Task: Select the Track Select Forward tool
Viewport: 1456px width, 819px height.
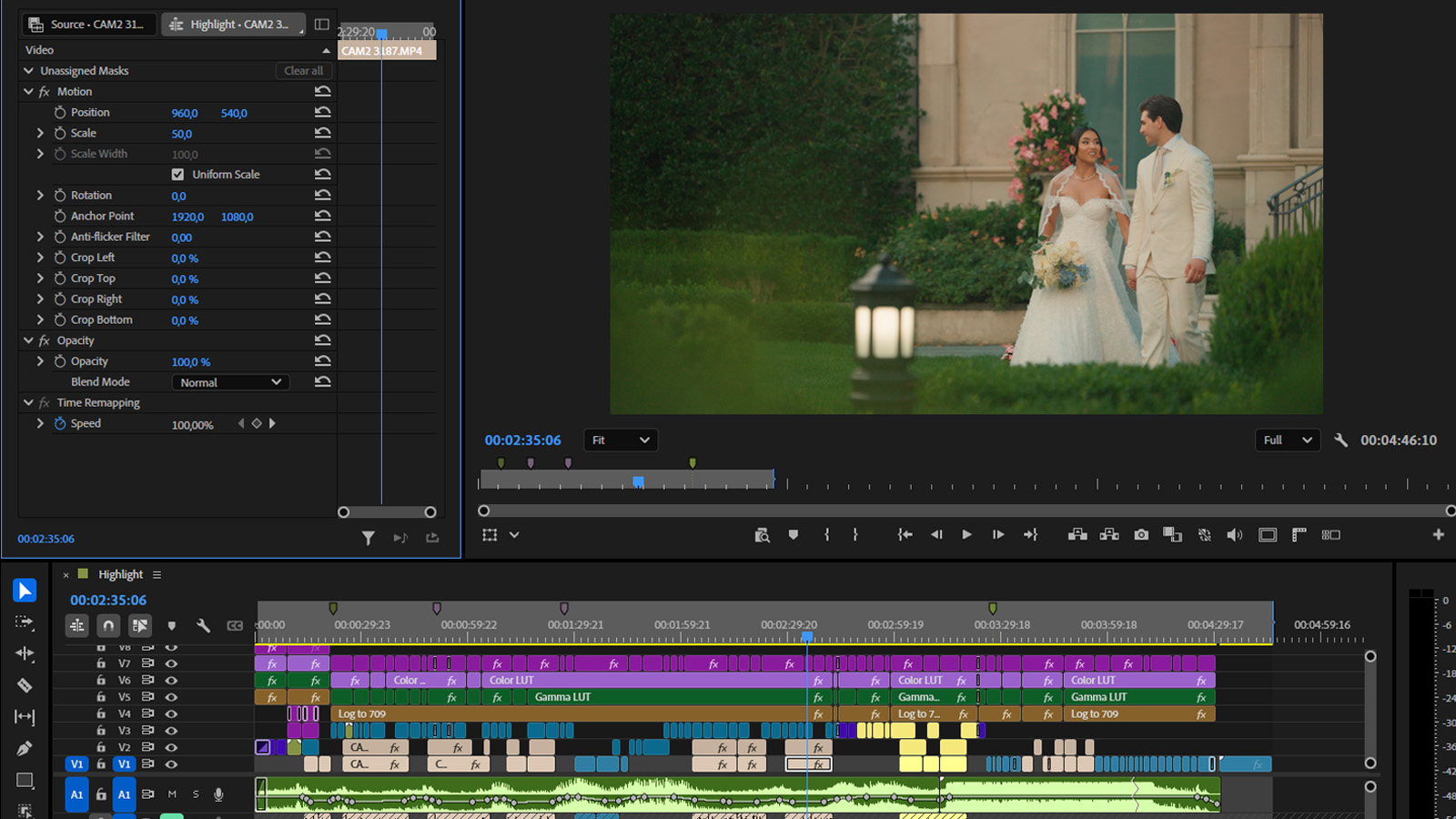Action: tap(25, 622)
